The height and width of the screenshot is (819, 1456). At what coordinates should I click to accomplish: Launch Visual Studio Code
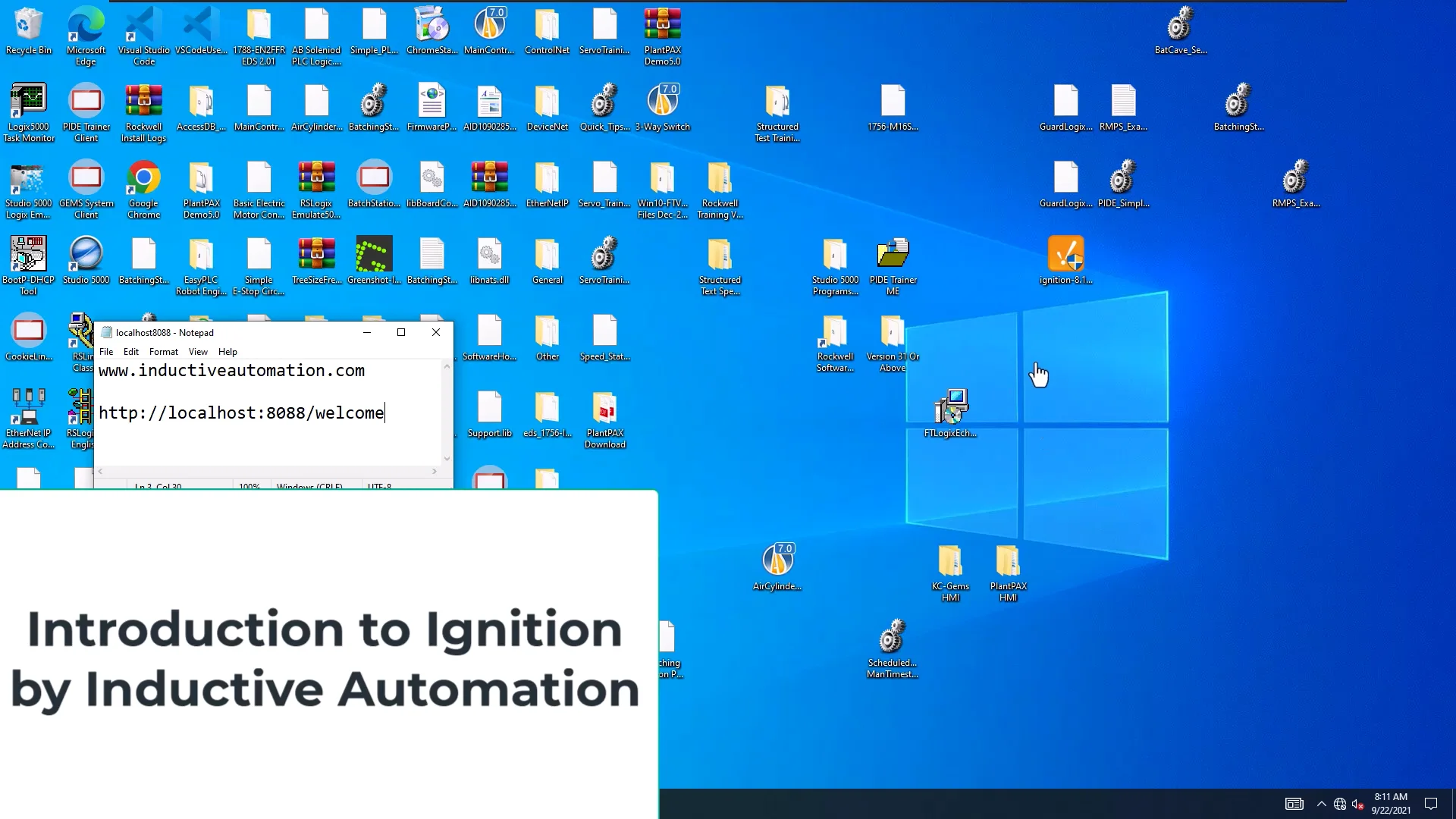click(143, 23)
